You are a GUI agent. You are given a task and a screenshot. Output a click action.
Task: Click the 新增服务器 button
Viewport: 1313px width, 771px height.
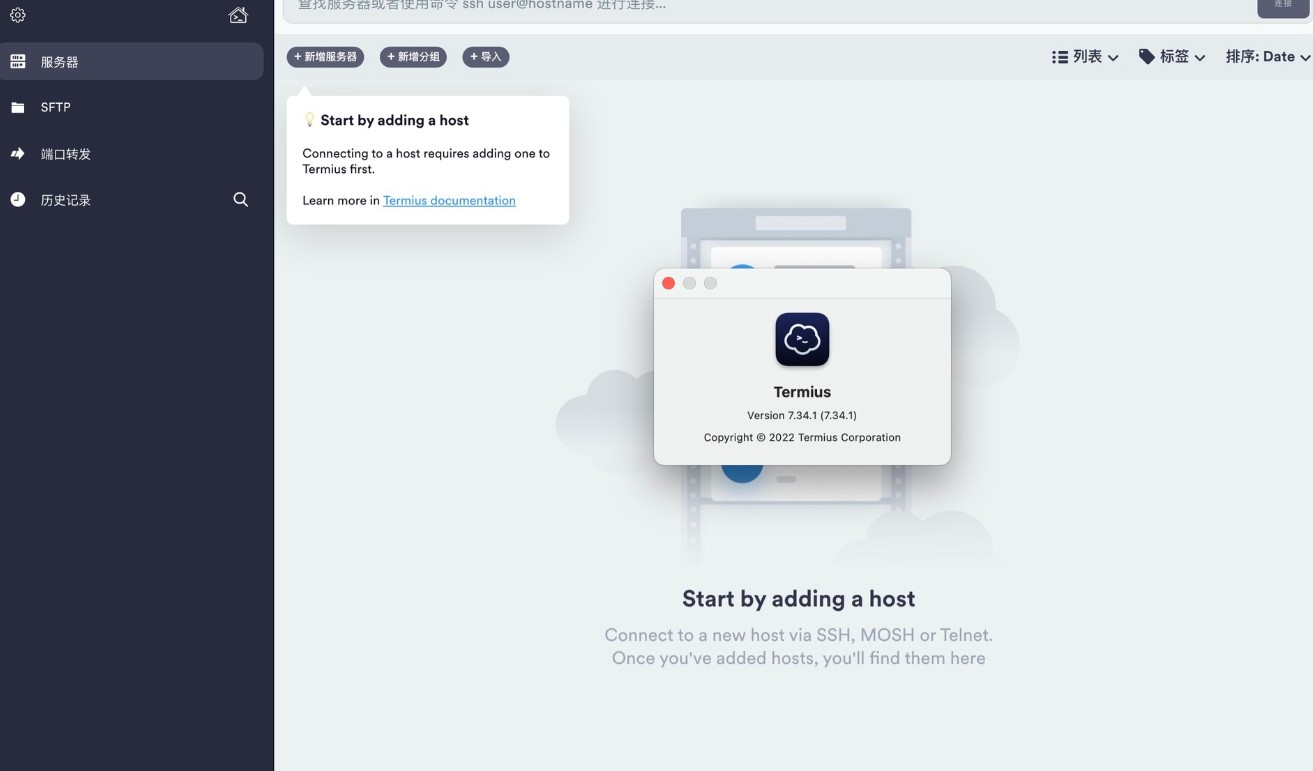pyautogui.click(x=325, y=57)
